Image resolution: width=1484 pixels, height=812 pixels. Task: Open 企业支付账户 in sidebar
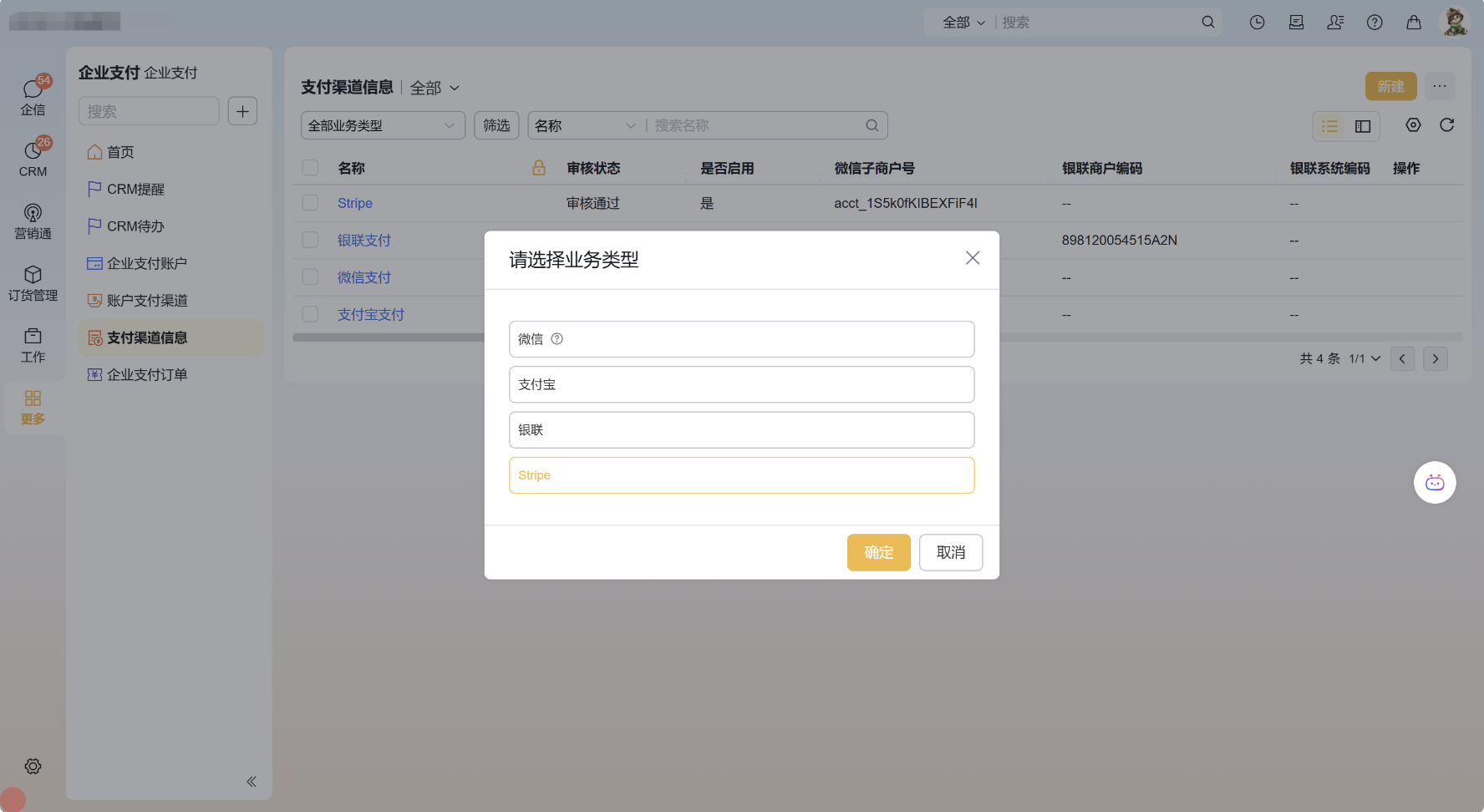(170, 263)
